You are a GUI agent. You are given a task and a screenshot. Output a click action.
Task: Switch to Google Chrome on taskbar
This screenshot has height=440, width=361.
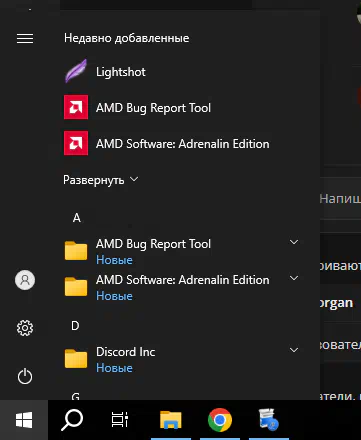coord(220,420)
